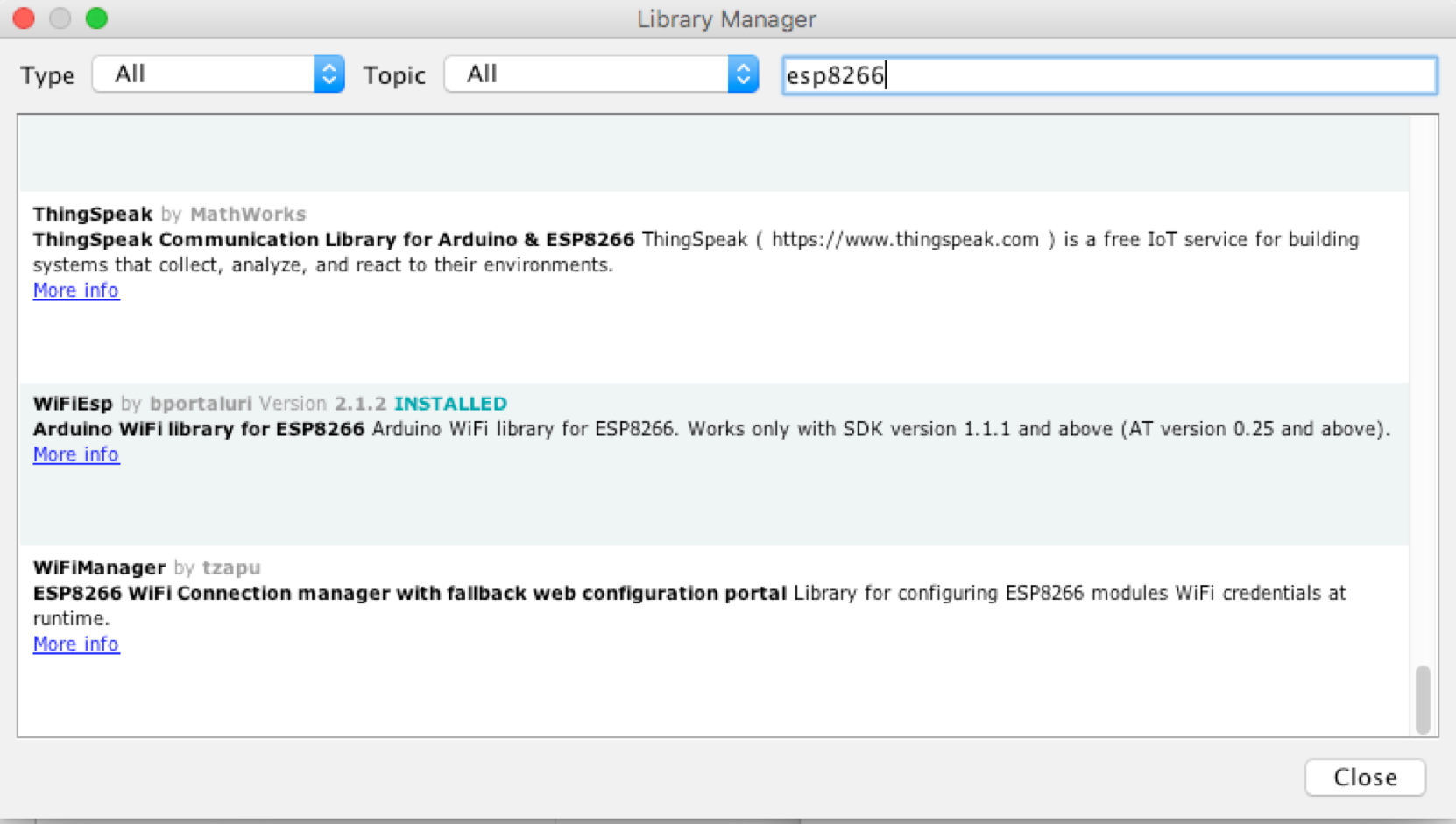1456x824 pixels.
Task: Select the WiFiEsp library entry title
Action: (74, 404)
